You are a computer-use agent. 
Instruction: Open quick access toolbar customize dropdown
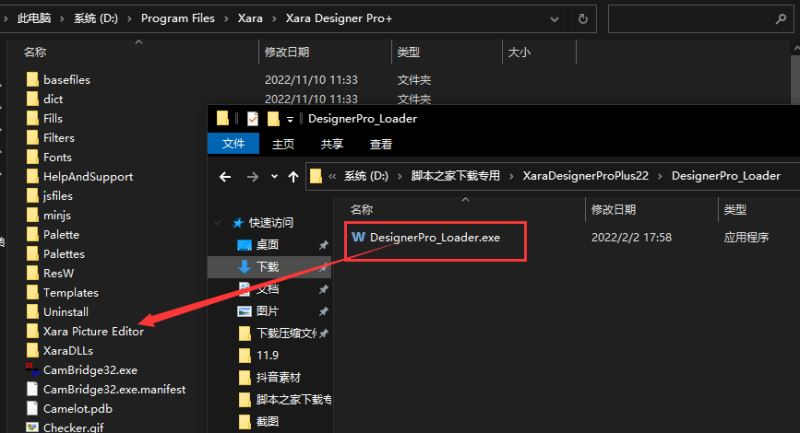pos(290,119)
